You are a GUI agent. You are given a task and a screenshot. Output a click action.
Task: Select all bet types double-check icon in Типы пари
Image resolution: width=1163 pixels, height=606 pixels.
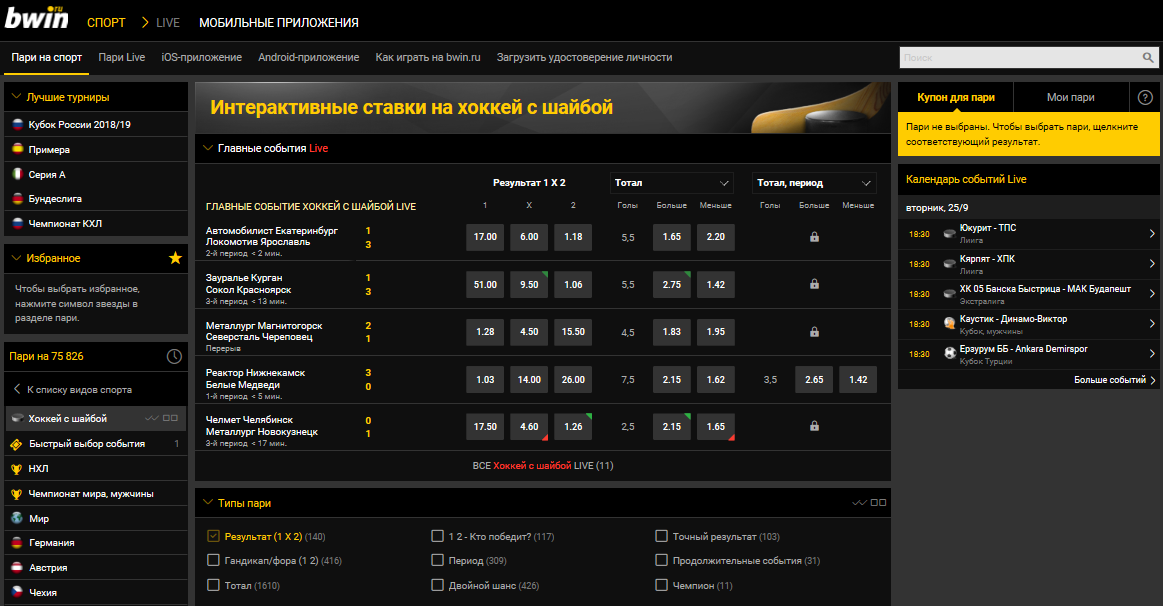(860, 503)
